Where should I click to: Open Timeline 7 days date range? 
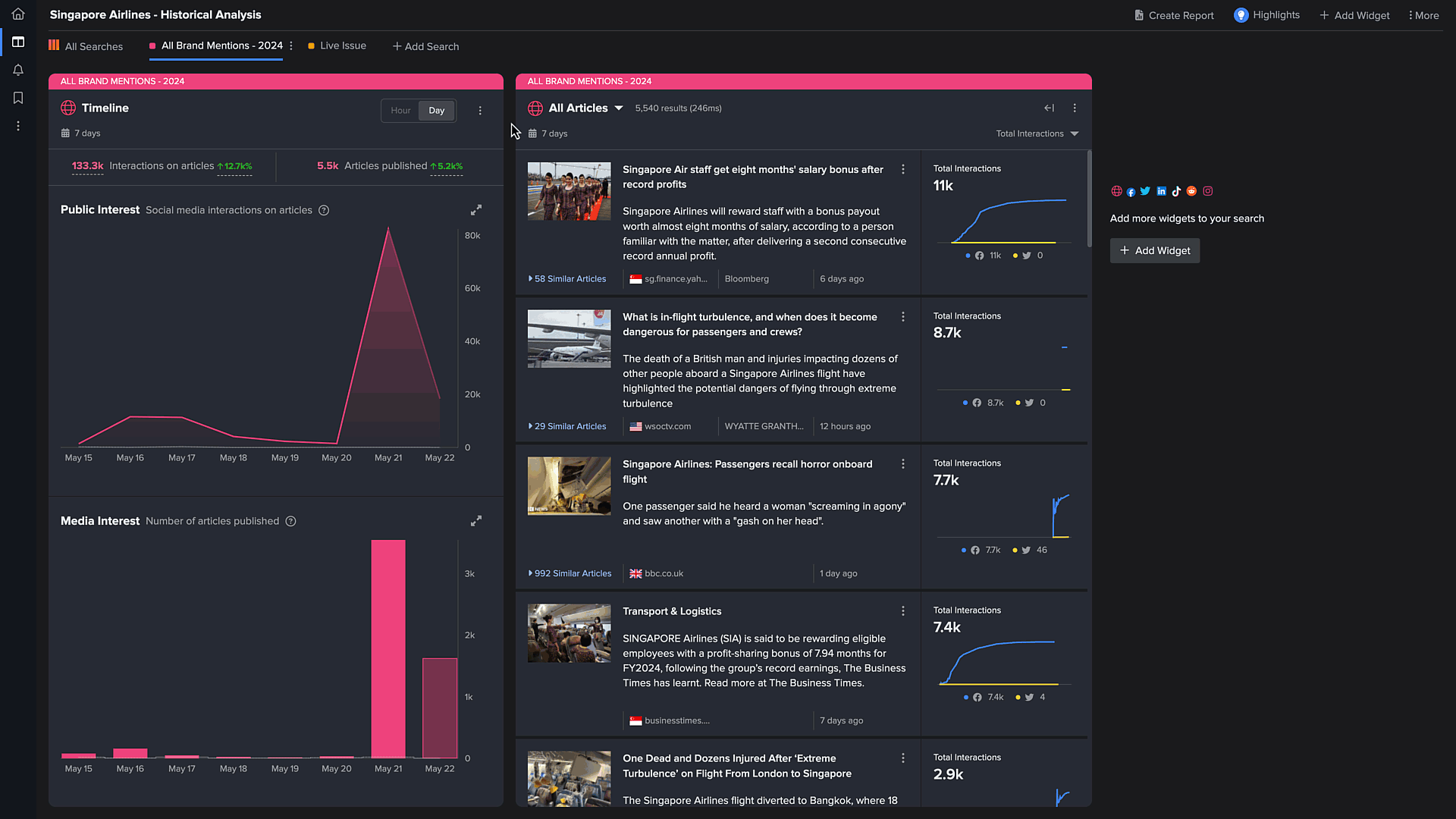[80, 133]
